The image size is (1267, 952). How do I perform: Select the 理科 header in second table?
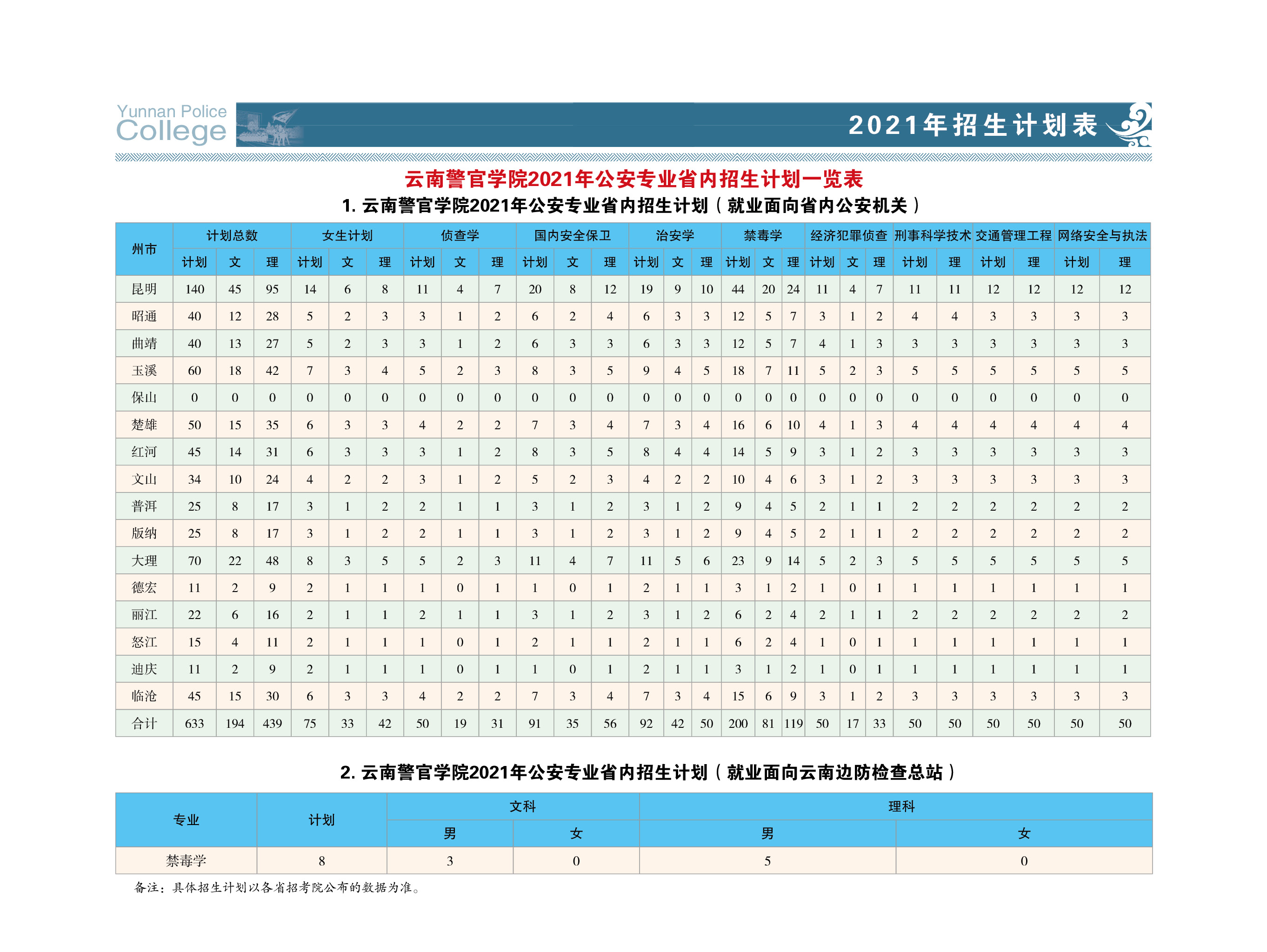click(x=901, y=806)
